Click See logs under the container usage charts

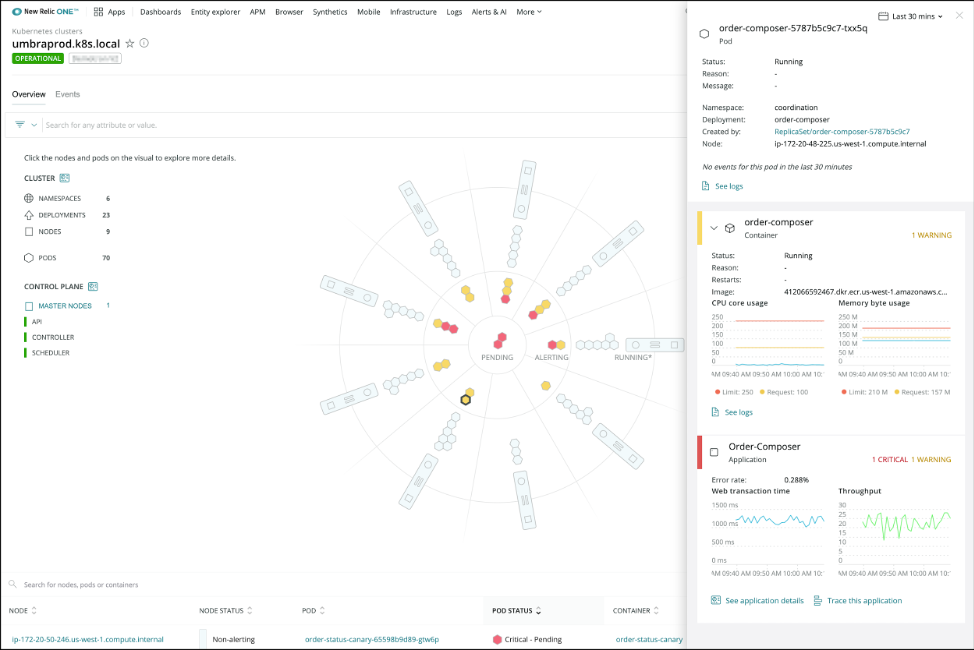click(x=739, y=413)
